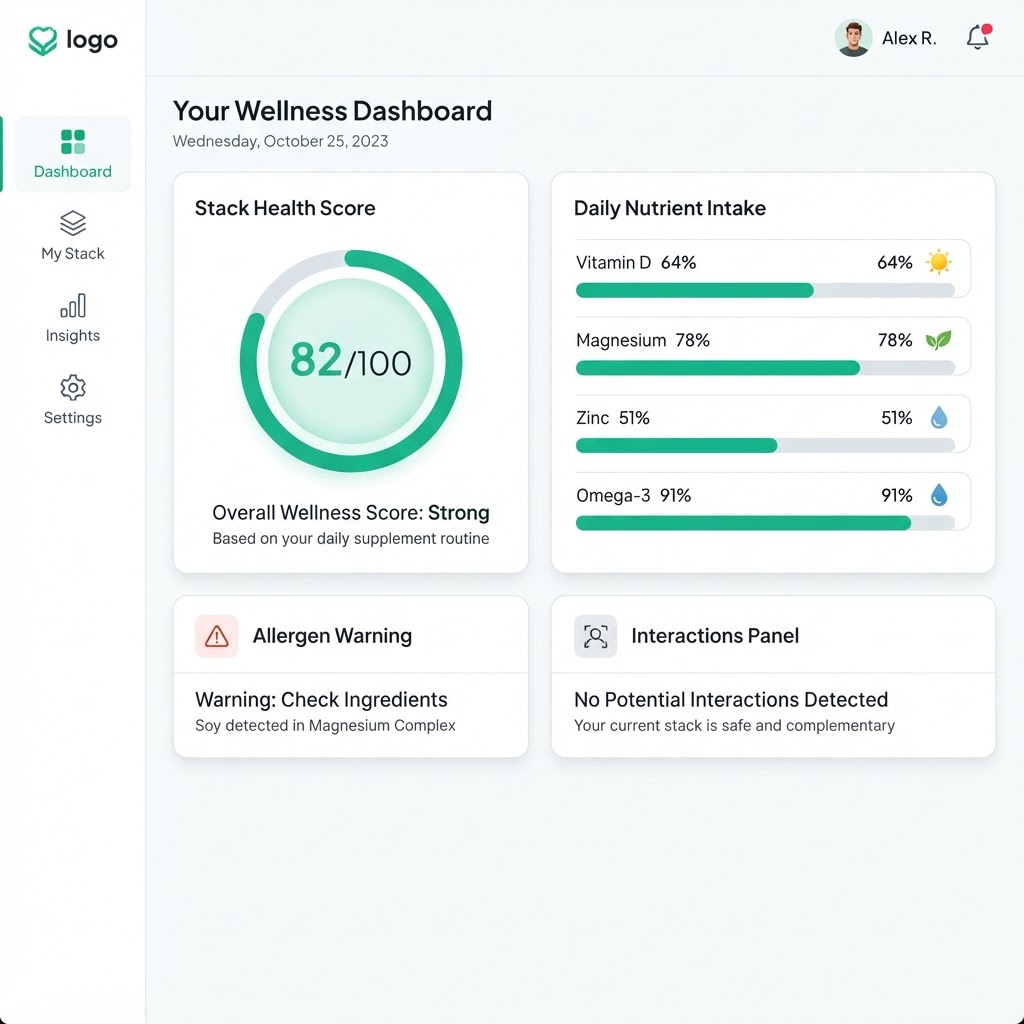Open the Insights bar chart icon
1024x1024 pixels.
pyautogui.click(x=73, y=305)
